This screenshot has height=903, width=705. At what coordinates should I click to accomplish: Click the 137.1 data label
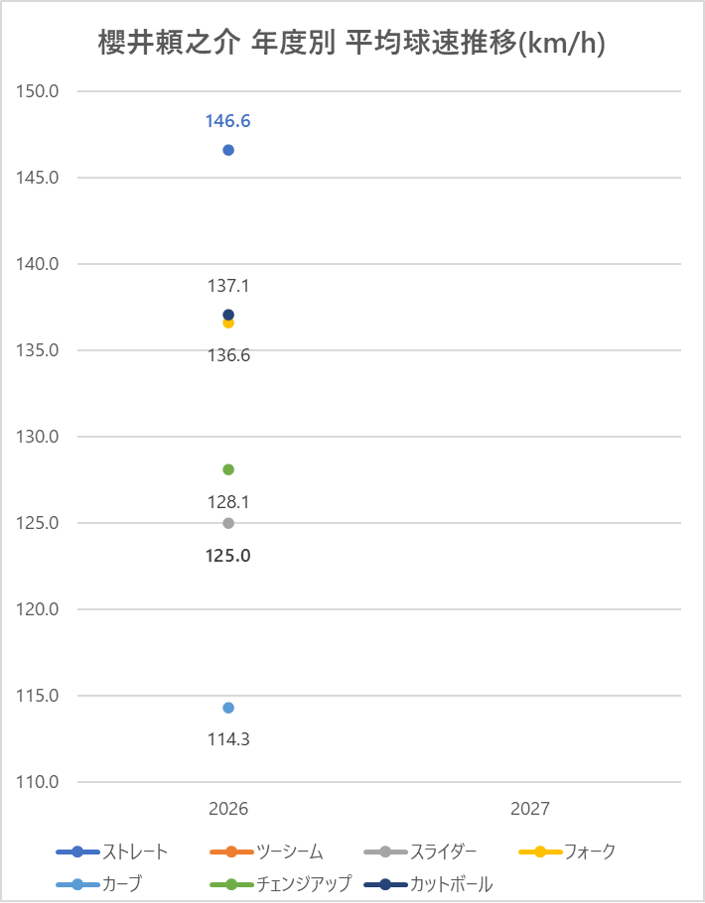[x=228, y=287]
